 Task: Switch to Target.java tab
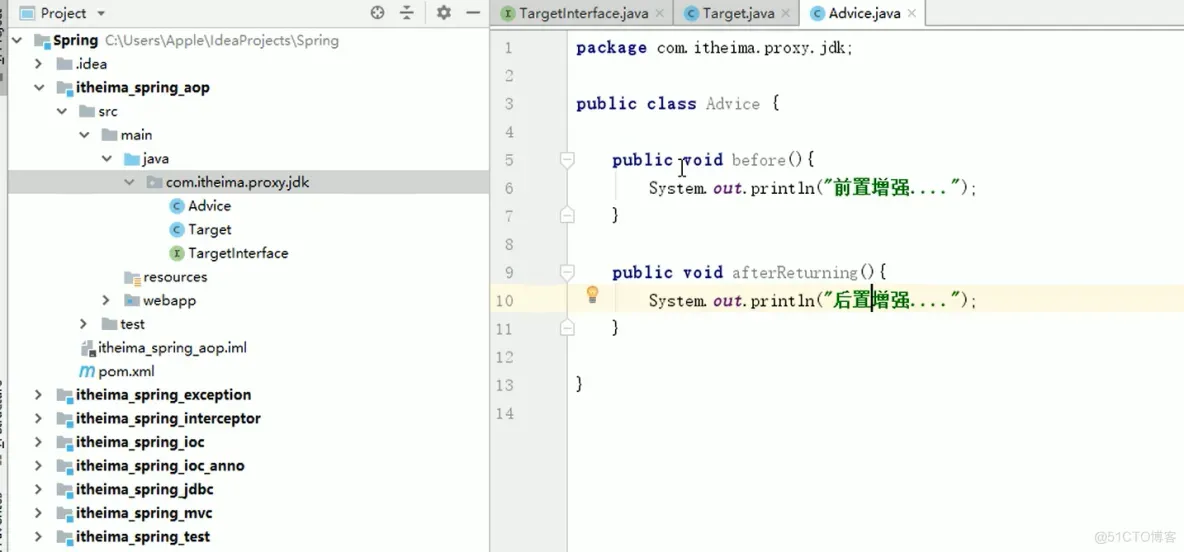738,13
